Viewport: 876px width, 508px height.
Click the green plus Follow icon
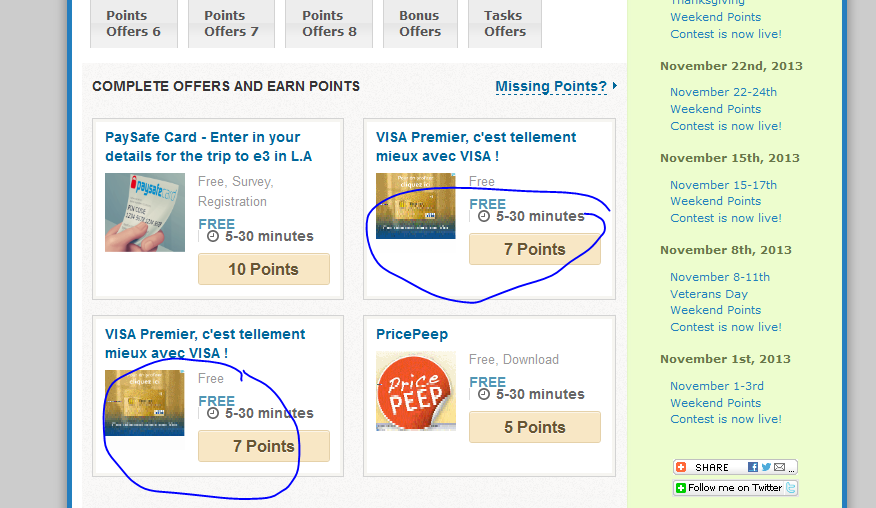coord(681,488)
